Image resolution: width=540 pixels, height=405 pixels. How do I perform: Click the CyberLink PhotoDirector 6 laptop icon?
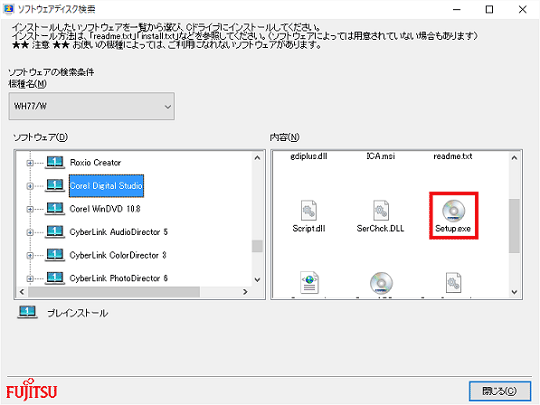(55, 278)
